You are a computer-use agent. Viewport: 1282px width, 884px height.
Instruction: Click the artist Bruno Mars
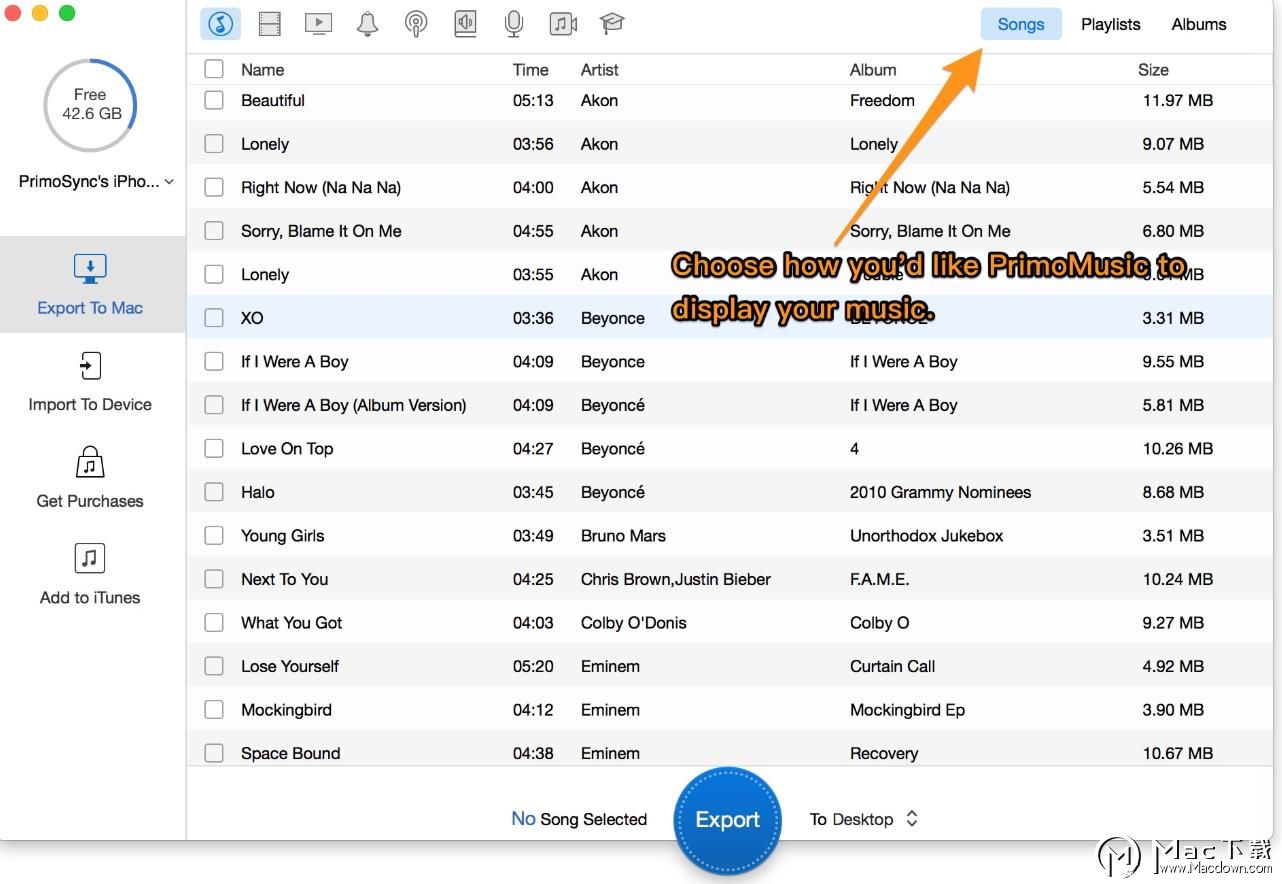623,535
